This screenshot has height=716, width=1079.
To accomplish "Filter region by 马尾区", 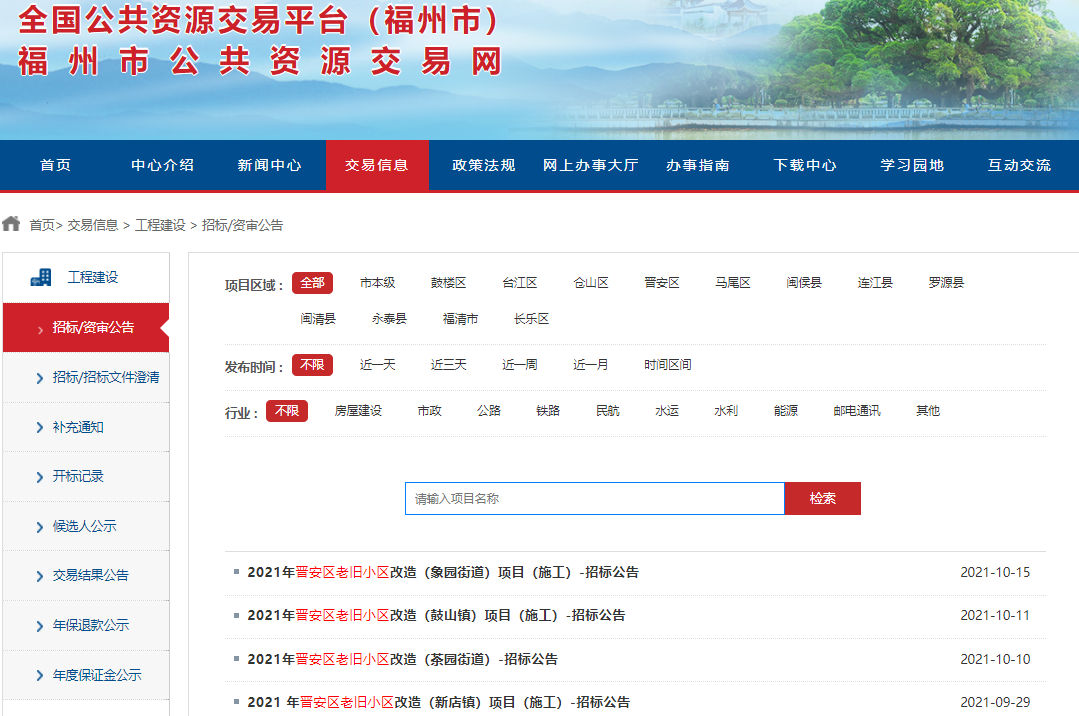I will point(733,283).
